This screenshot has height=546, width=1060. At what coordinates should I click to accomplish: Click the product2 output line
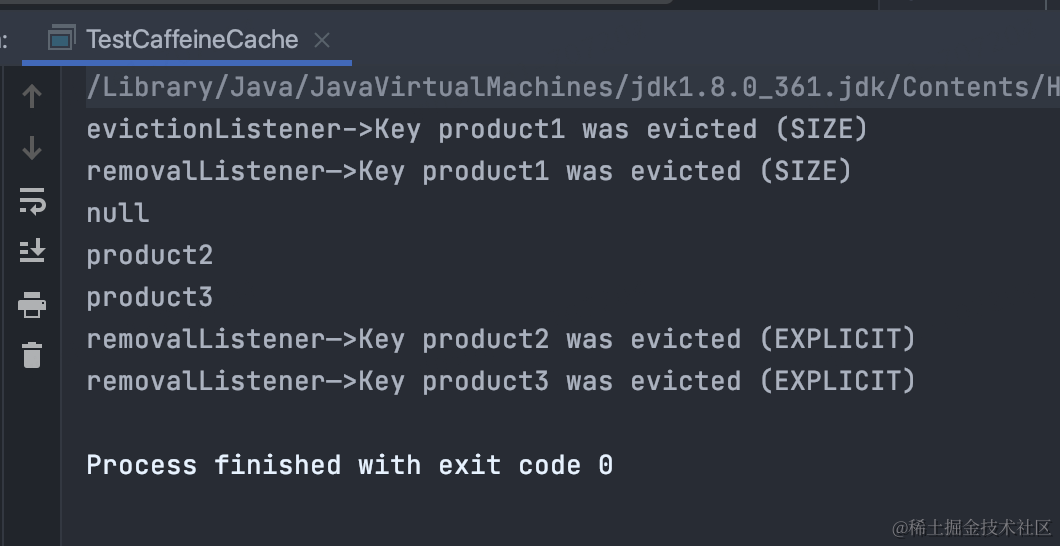[149, 255]
